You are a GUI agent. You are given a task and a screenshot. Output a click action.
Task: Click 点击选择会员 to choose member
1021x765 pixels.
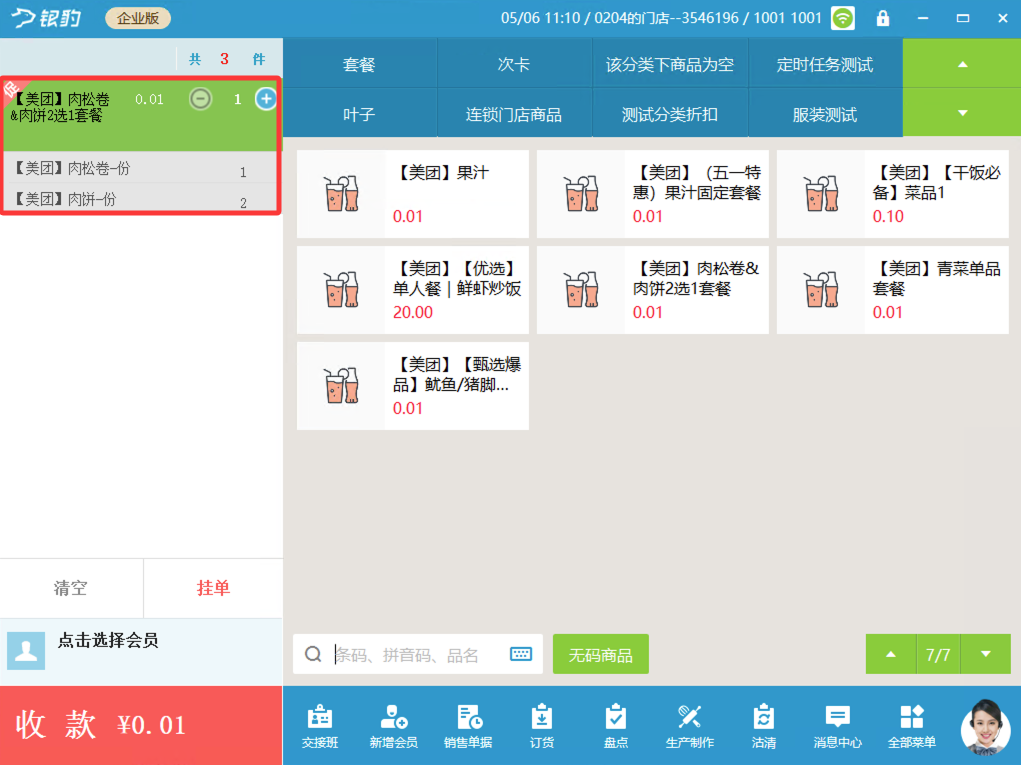[x=108, y=641]
